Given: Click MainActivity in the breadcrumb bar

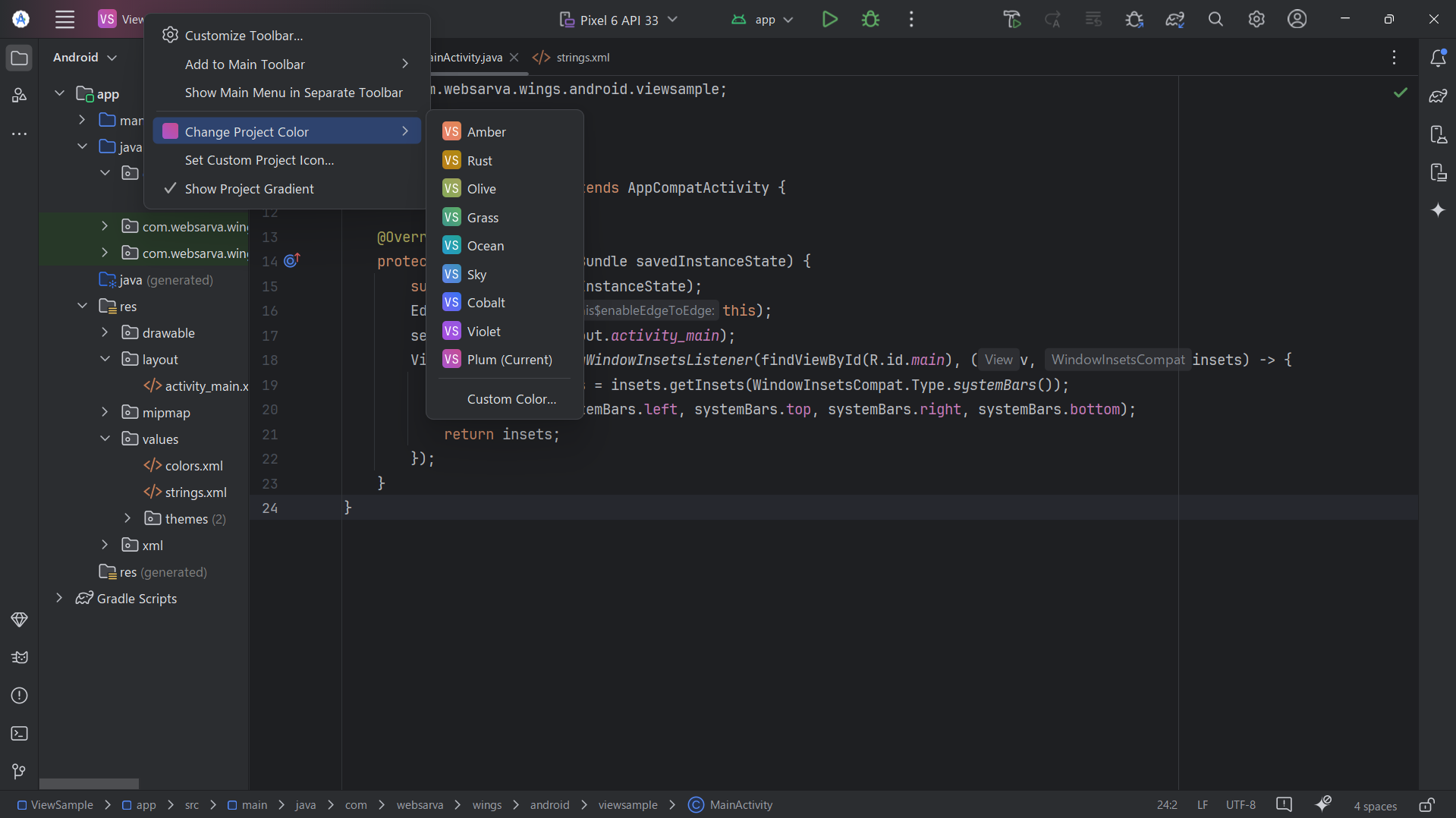Looking at the screenshot, I should [740, 804].
